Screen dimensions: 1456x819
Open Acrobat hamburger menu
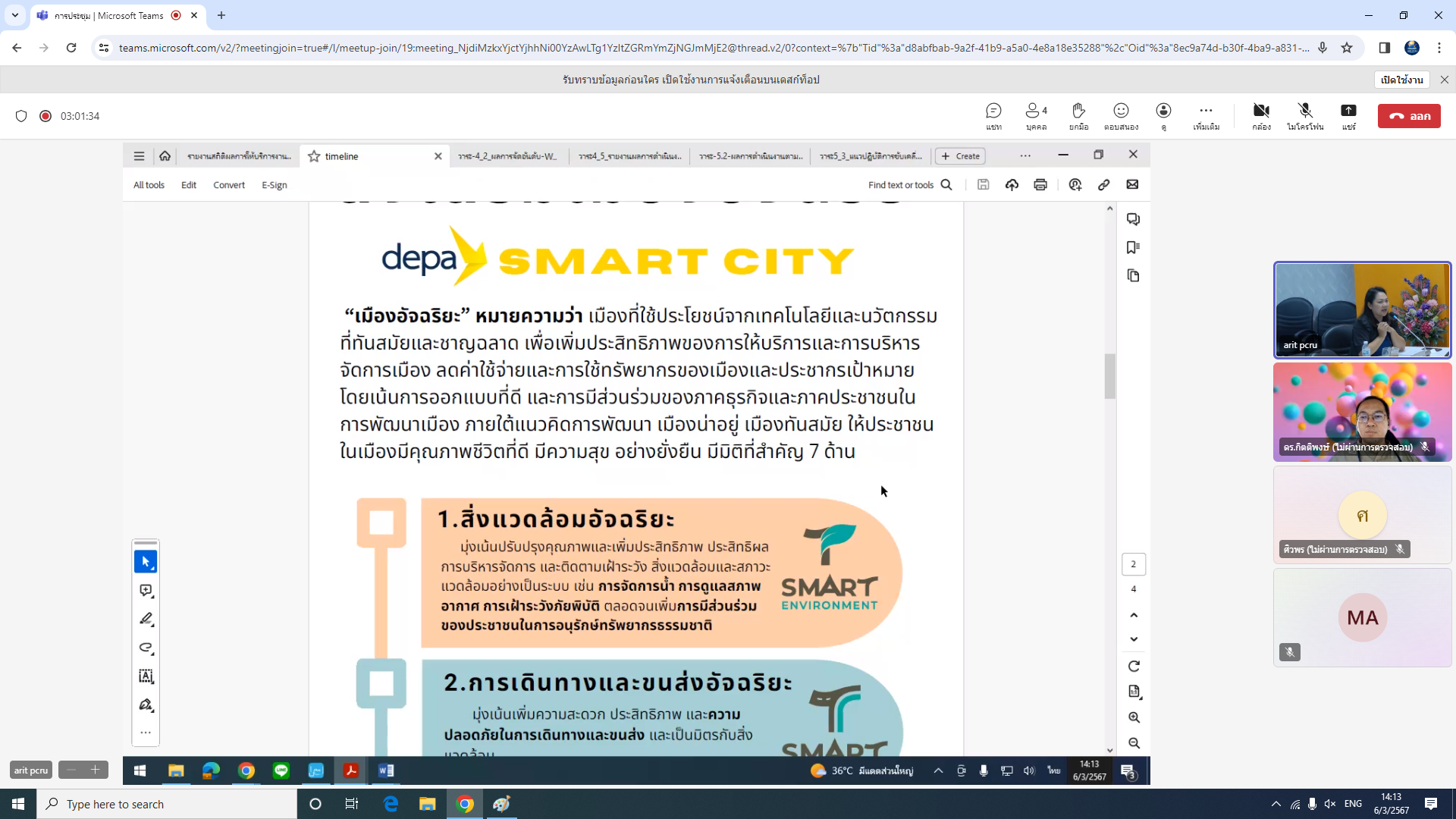tap(139, 156)
